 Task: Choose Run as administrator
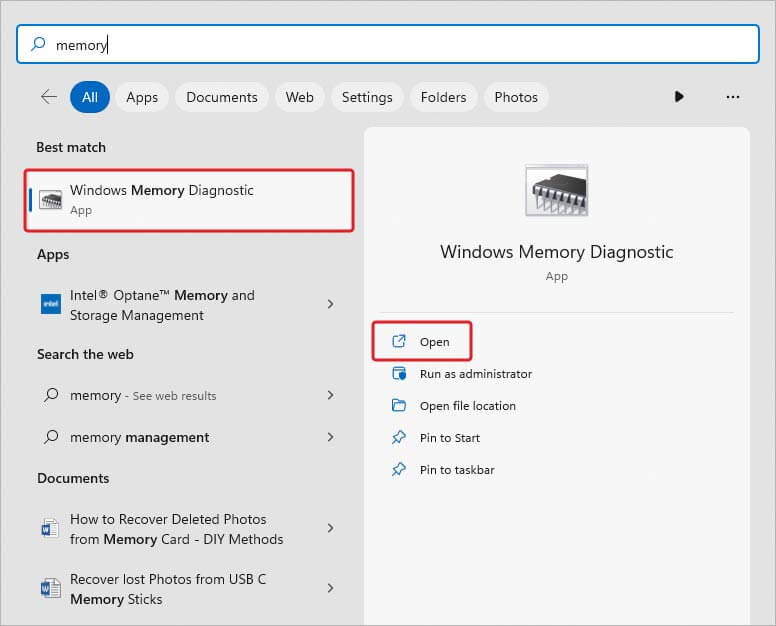[476, 374]
